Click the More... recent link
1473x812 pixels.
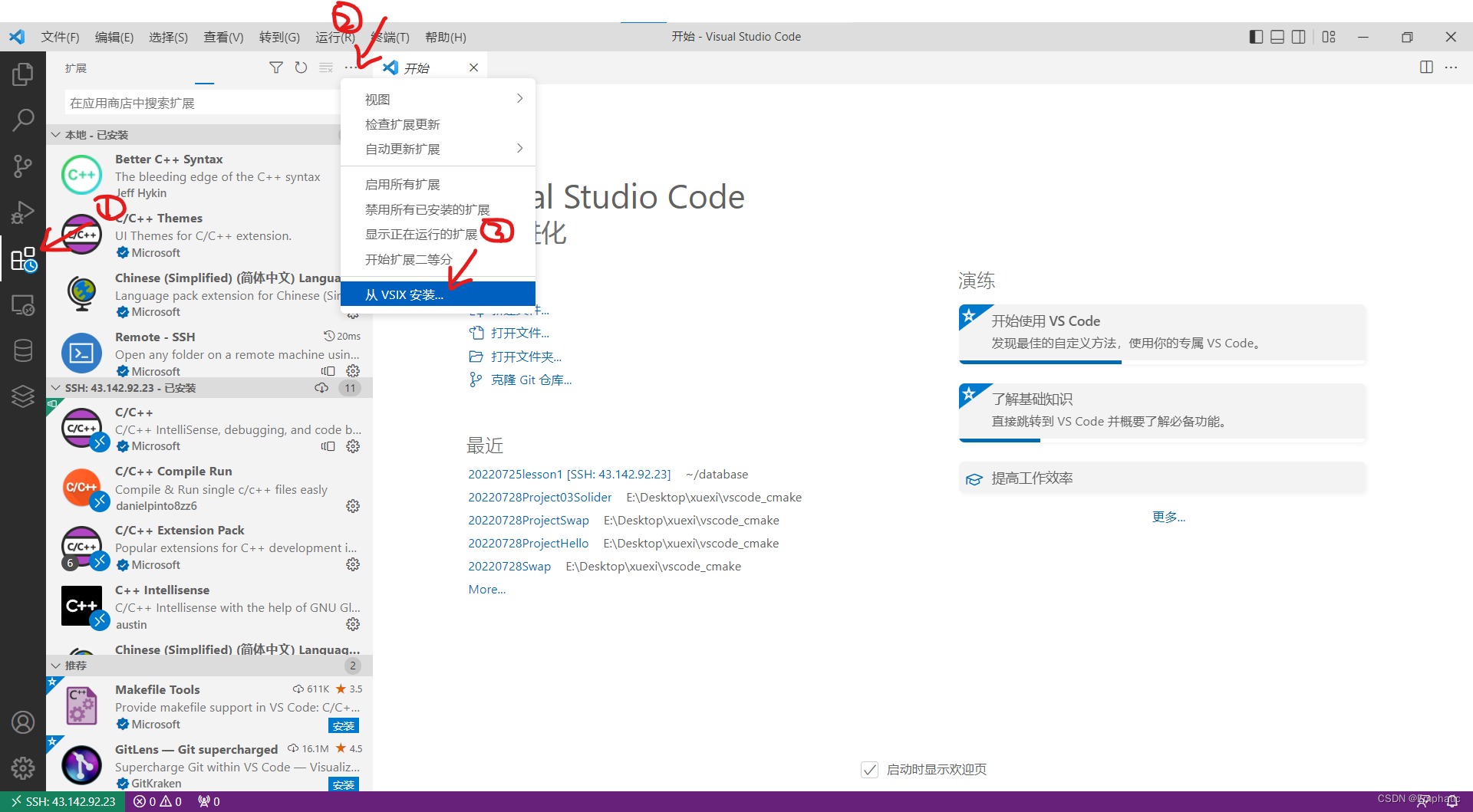point(487,590)
